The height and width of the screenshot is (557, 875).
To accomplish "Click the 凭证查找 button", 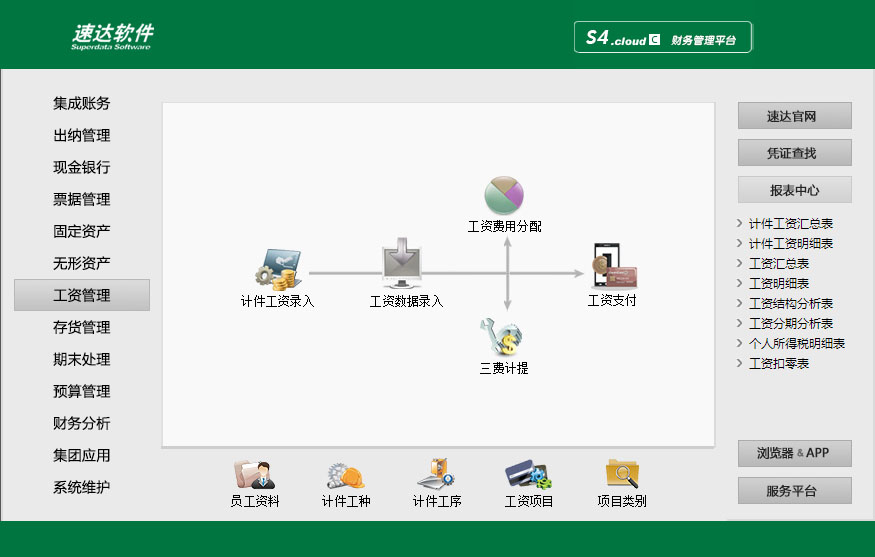I will pos(795,152).
